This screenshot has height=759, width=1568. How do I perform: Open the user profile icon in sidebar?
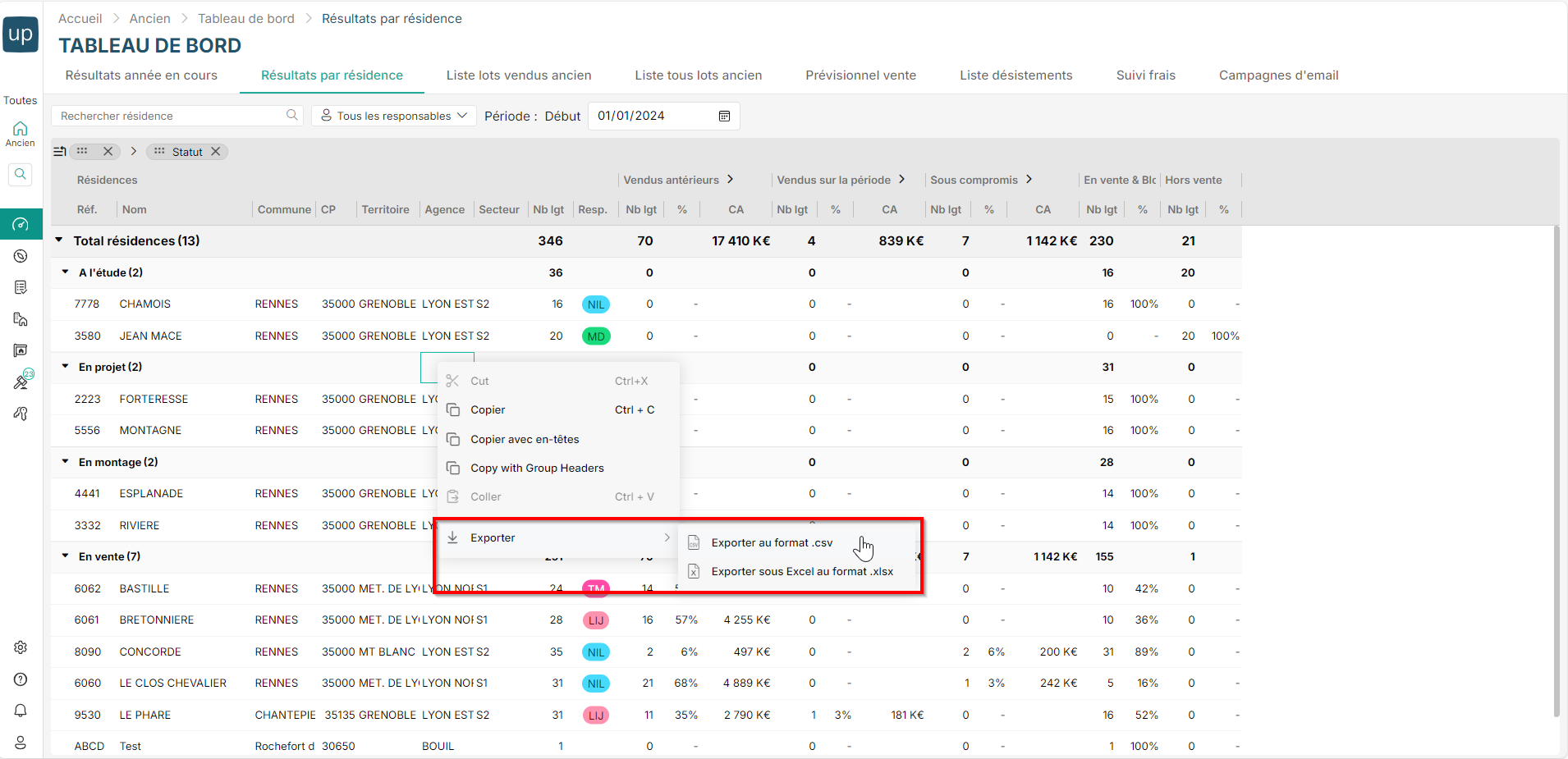pyautogui.click(x=21, y=743)
